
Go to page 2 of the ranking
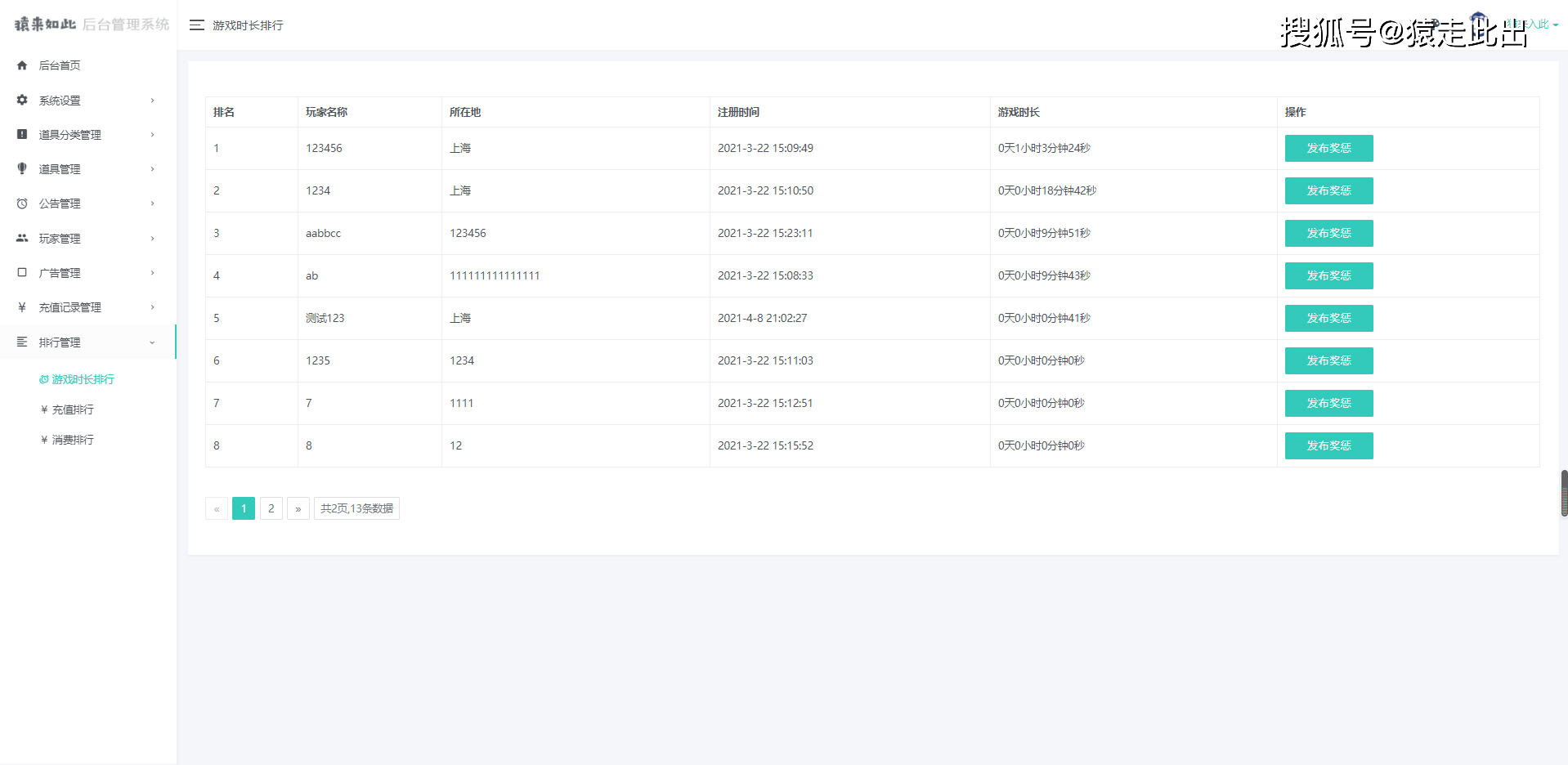(271, 508)
